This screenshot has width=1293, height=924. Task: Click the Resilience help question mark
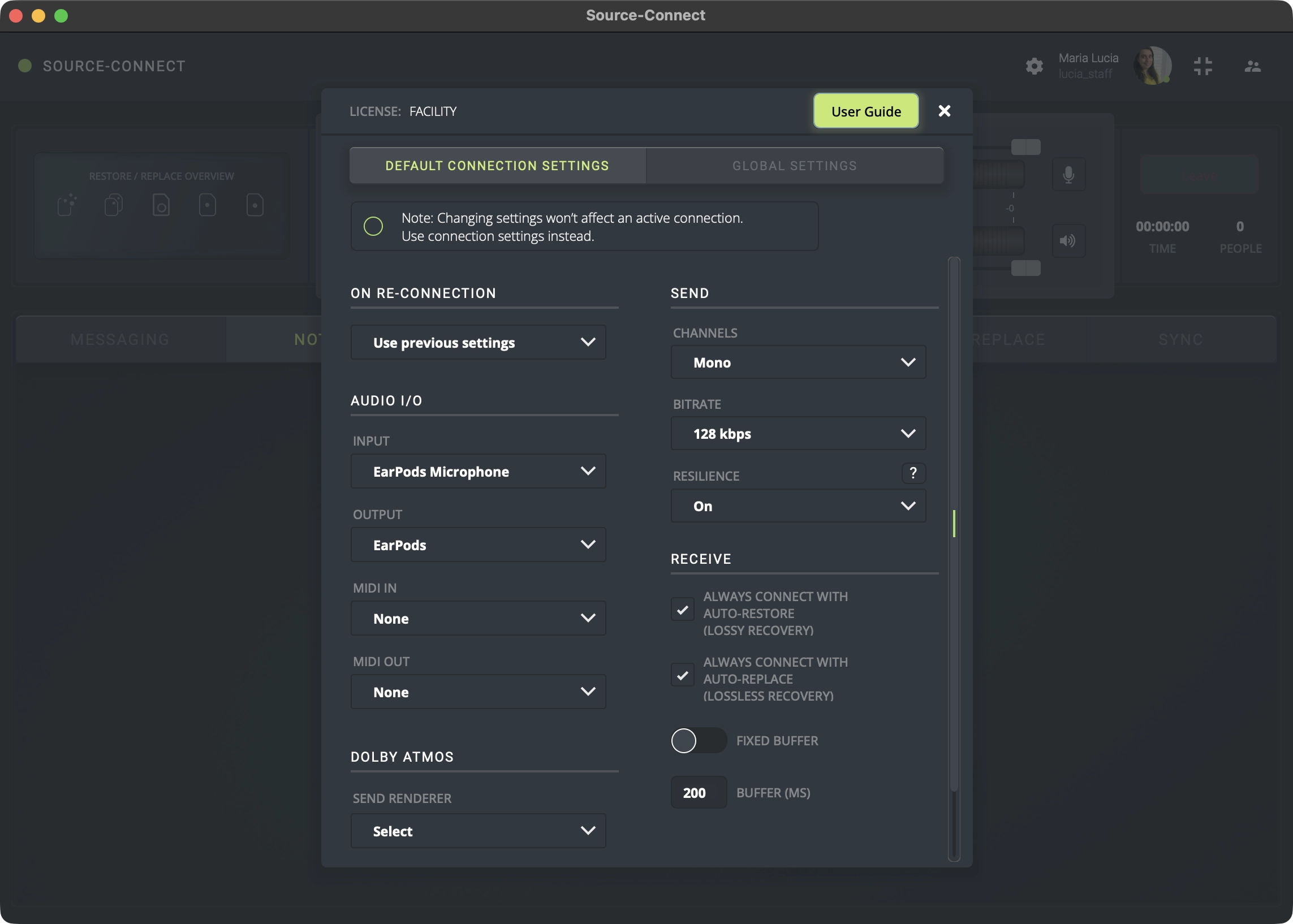point(913,473)
